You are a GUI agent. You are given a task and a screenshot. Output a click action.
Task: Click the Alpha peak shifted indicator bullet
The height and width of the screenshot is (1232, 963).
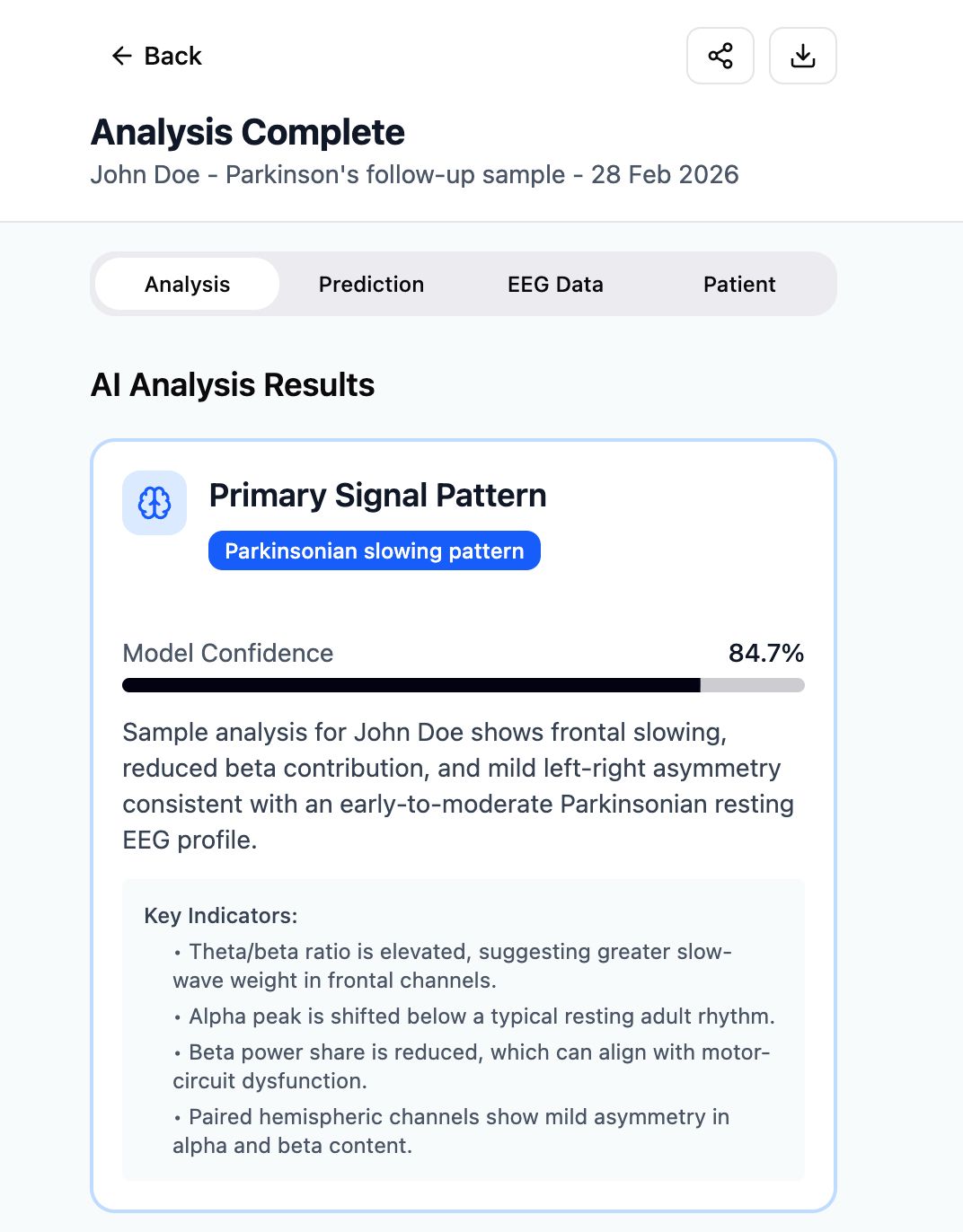(473, 1016)
